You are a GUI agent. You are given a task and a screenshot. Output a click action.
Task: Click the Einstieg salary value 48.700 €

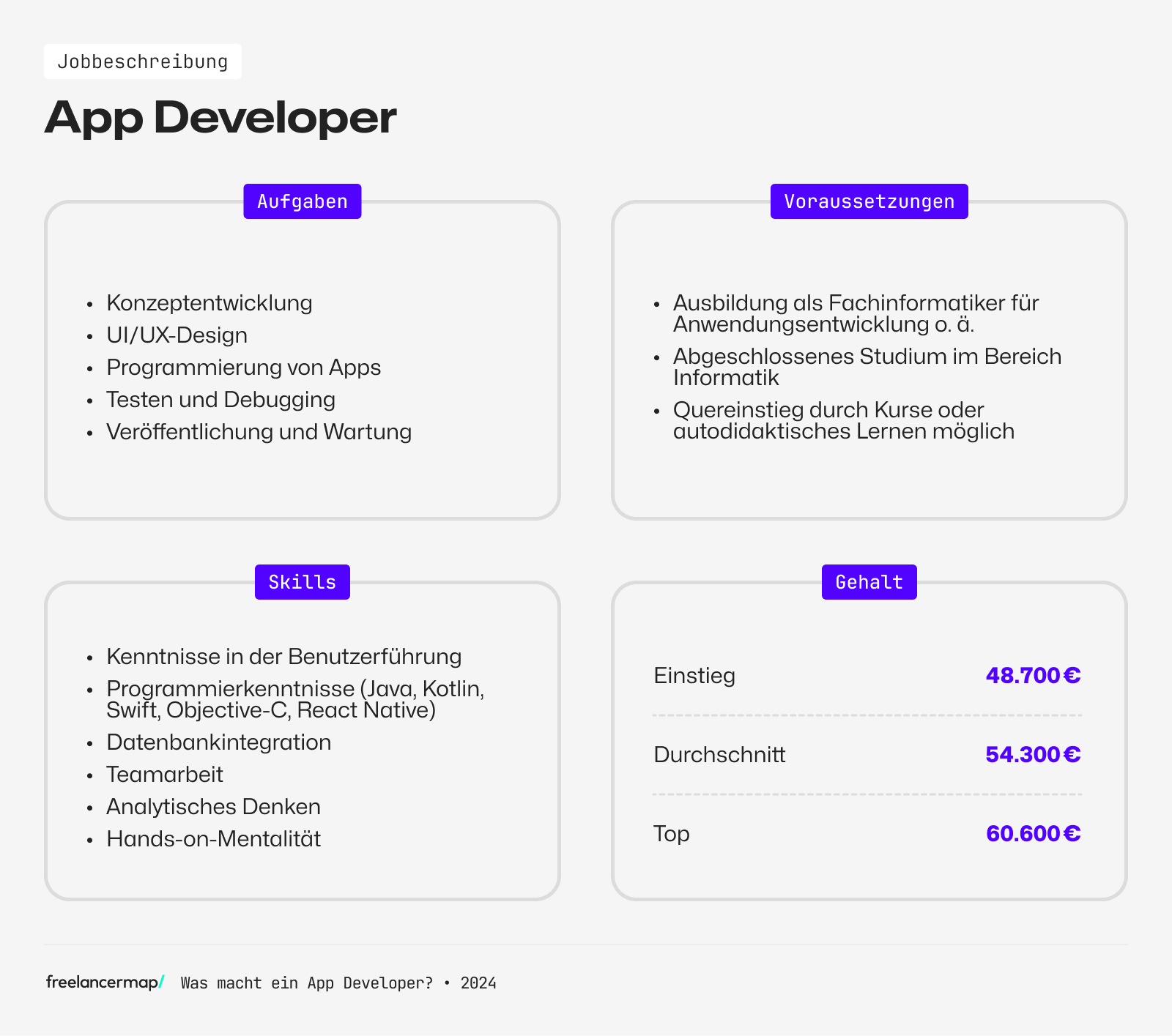tap(1033, 675)
